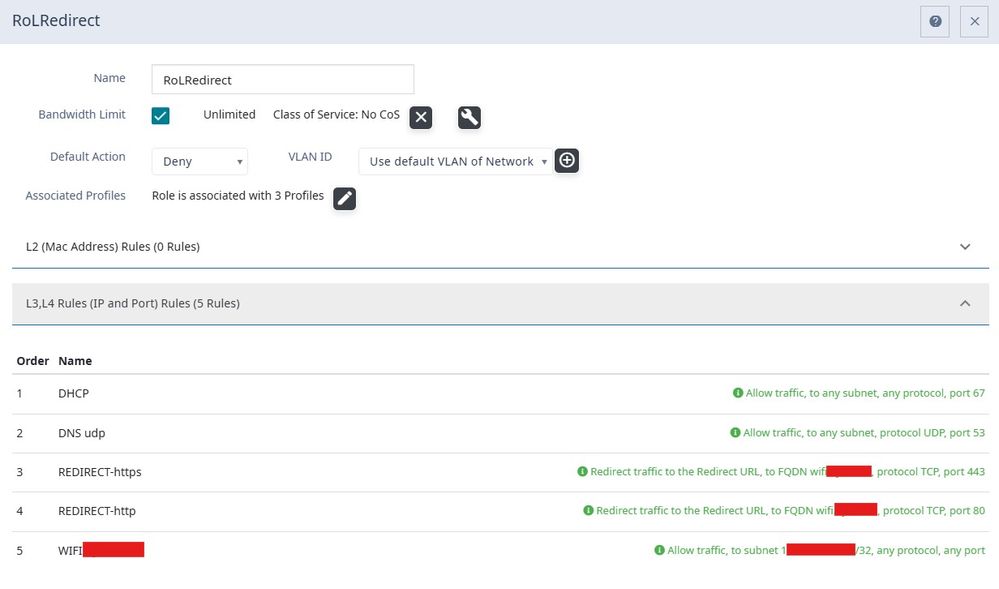This screenshot has width=999, height=589.
Task: Edit associated profiles with pencil icon
Action: pyautogui.click(x=344, y=197)
